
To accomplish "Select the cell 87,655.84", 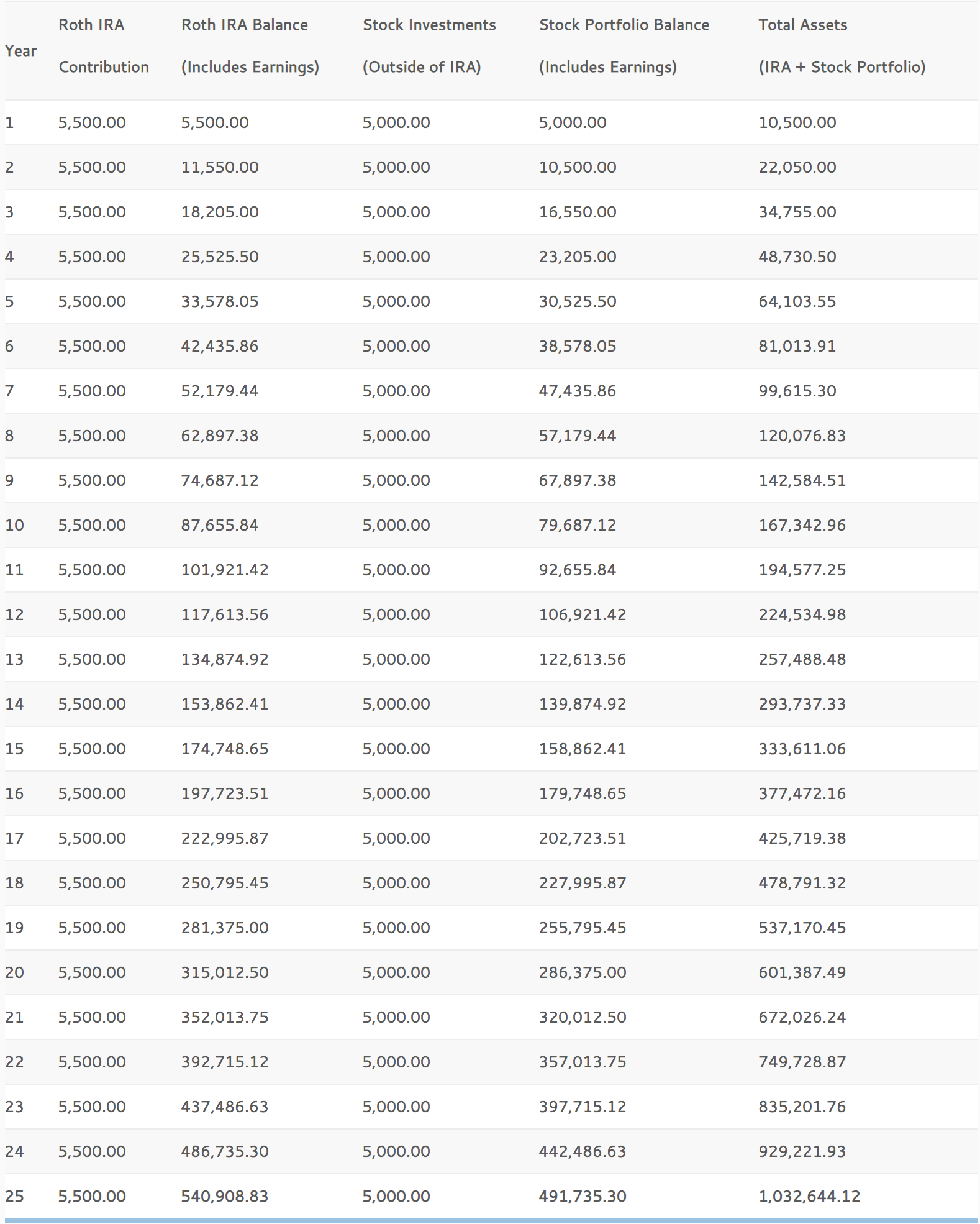I will (220, 525).
